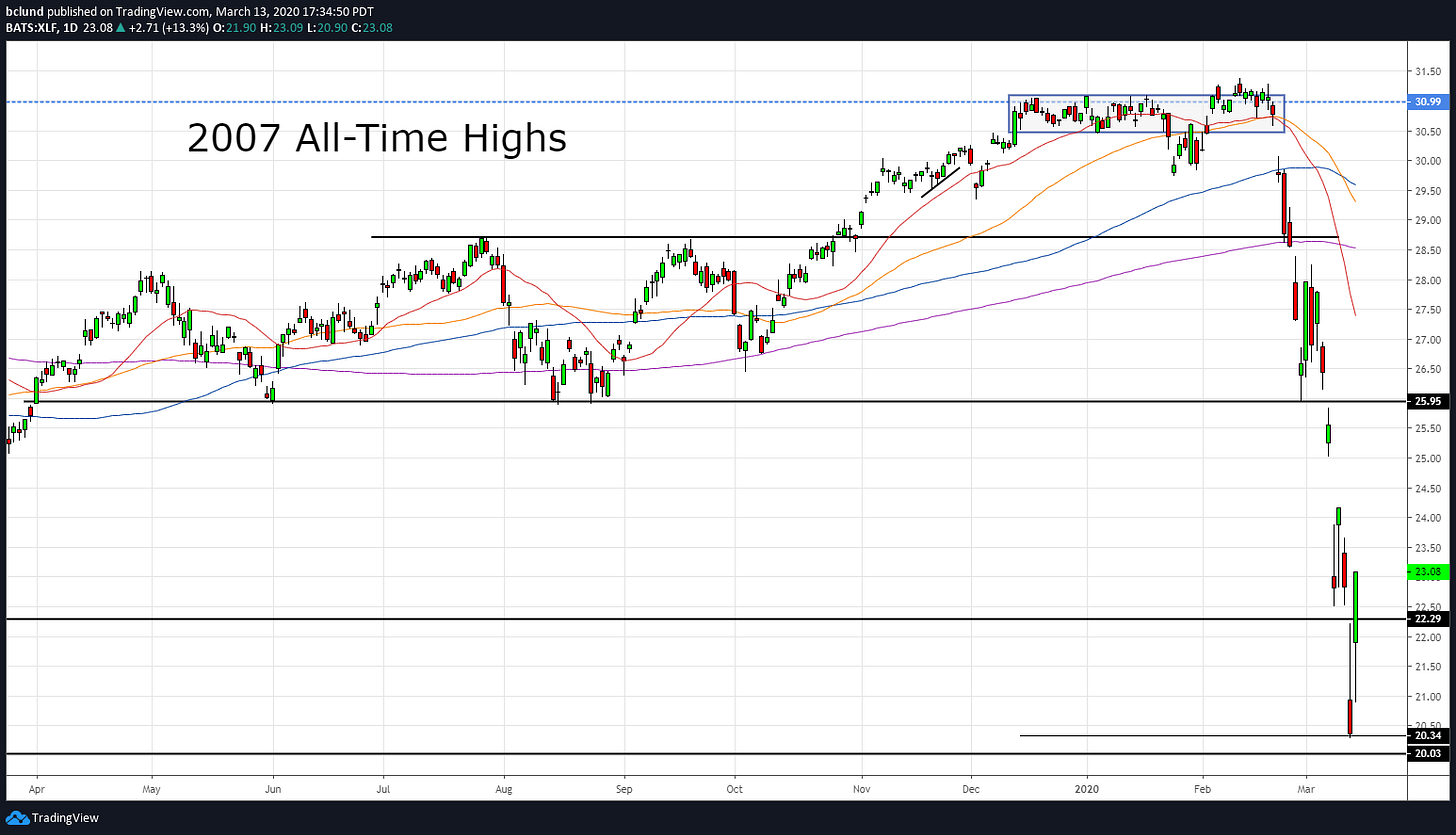Click the 27.00 price axis tick
Viewport: 1456px width, 835px height.
pos(1427,339)
